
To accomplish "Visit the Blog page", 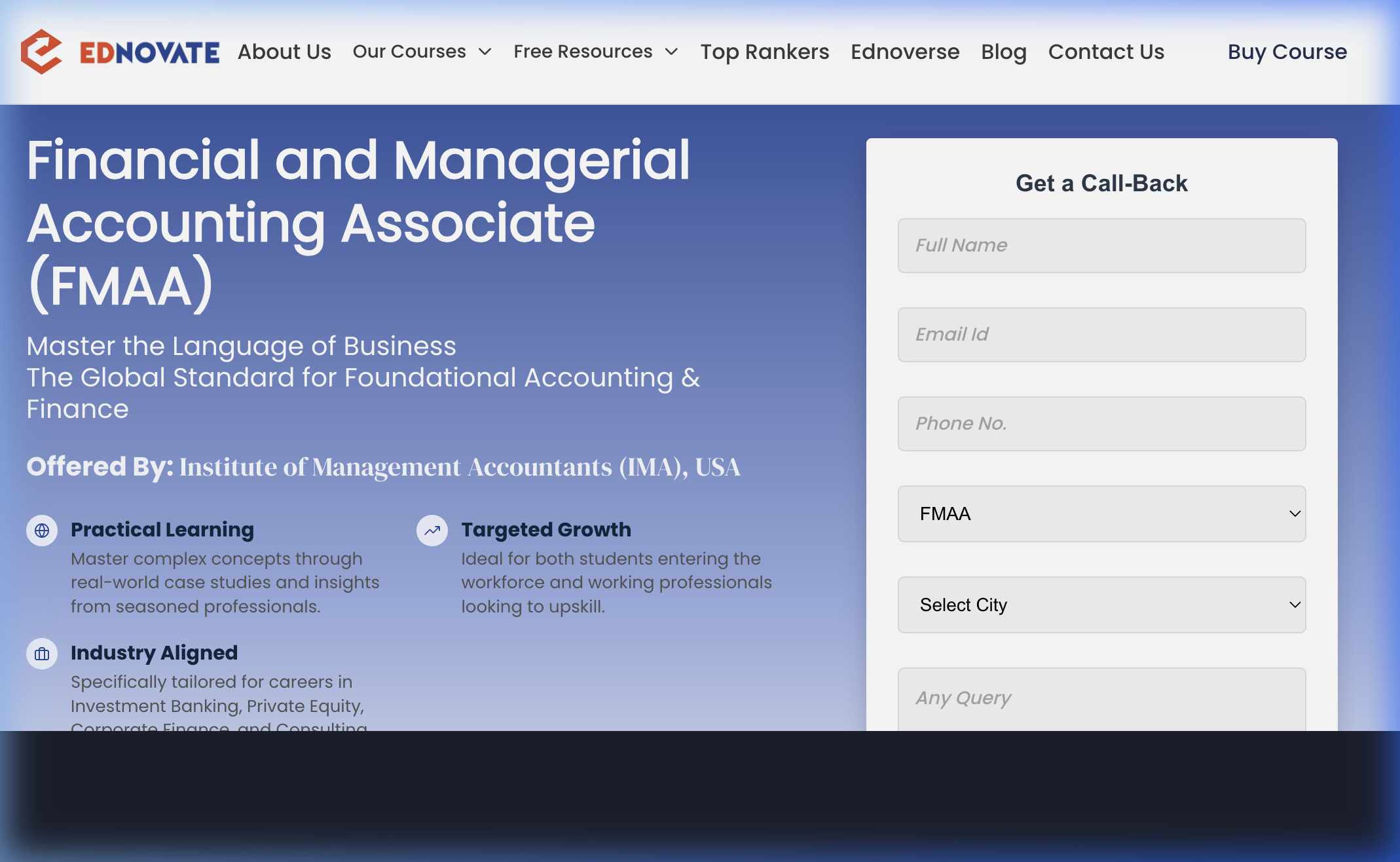I will click(x=1003, y=52).
